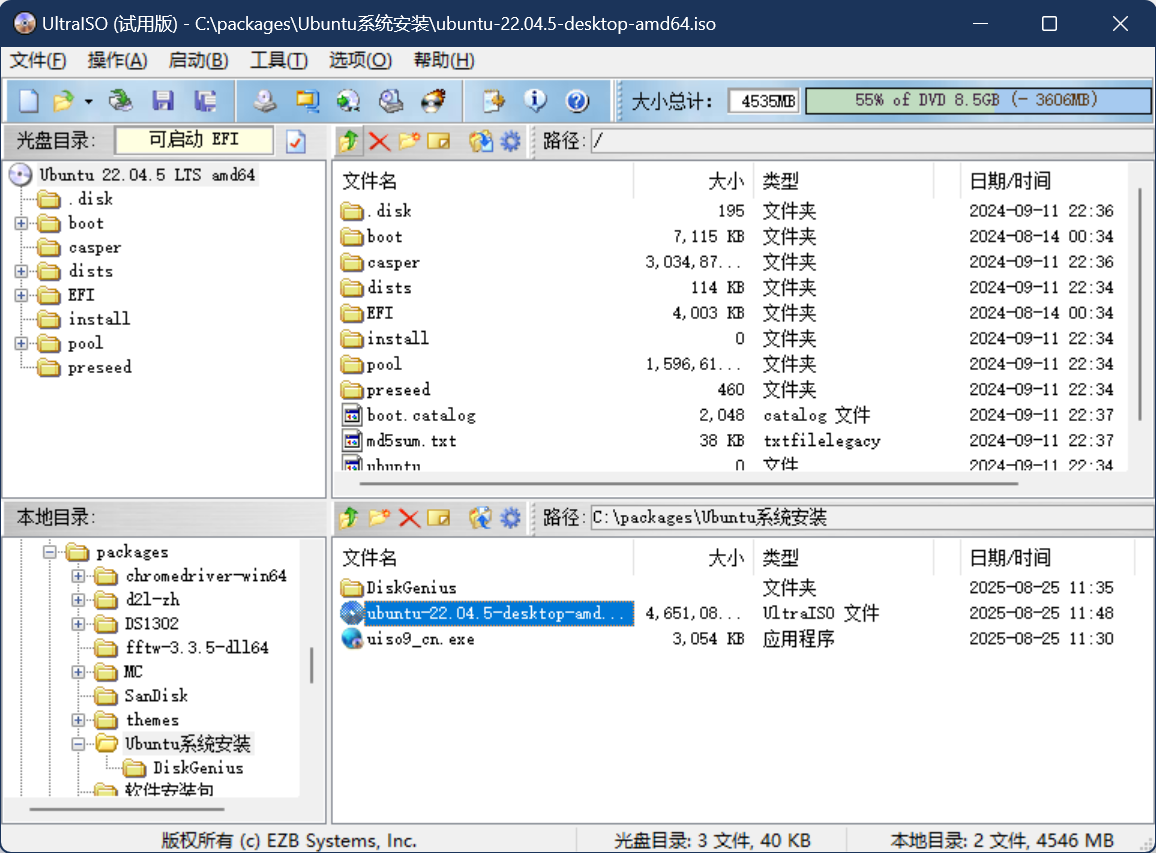Open the 启动(B) menu
Viewport: 1156px width, 853px height.
coord(198,60)
